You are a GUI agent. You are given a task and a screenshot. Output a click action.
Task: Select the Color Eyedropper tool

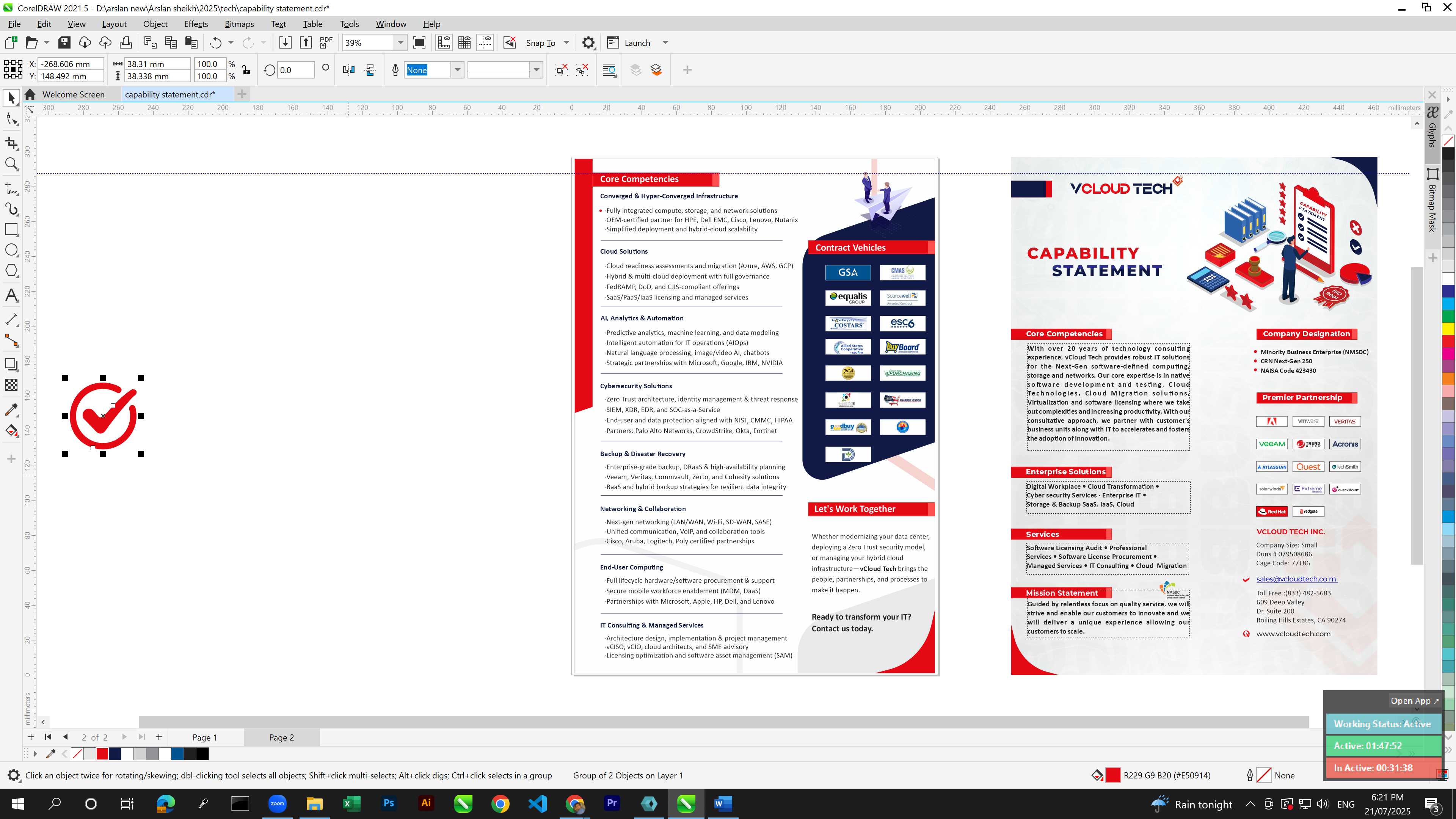click(11, 410)
